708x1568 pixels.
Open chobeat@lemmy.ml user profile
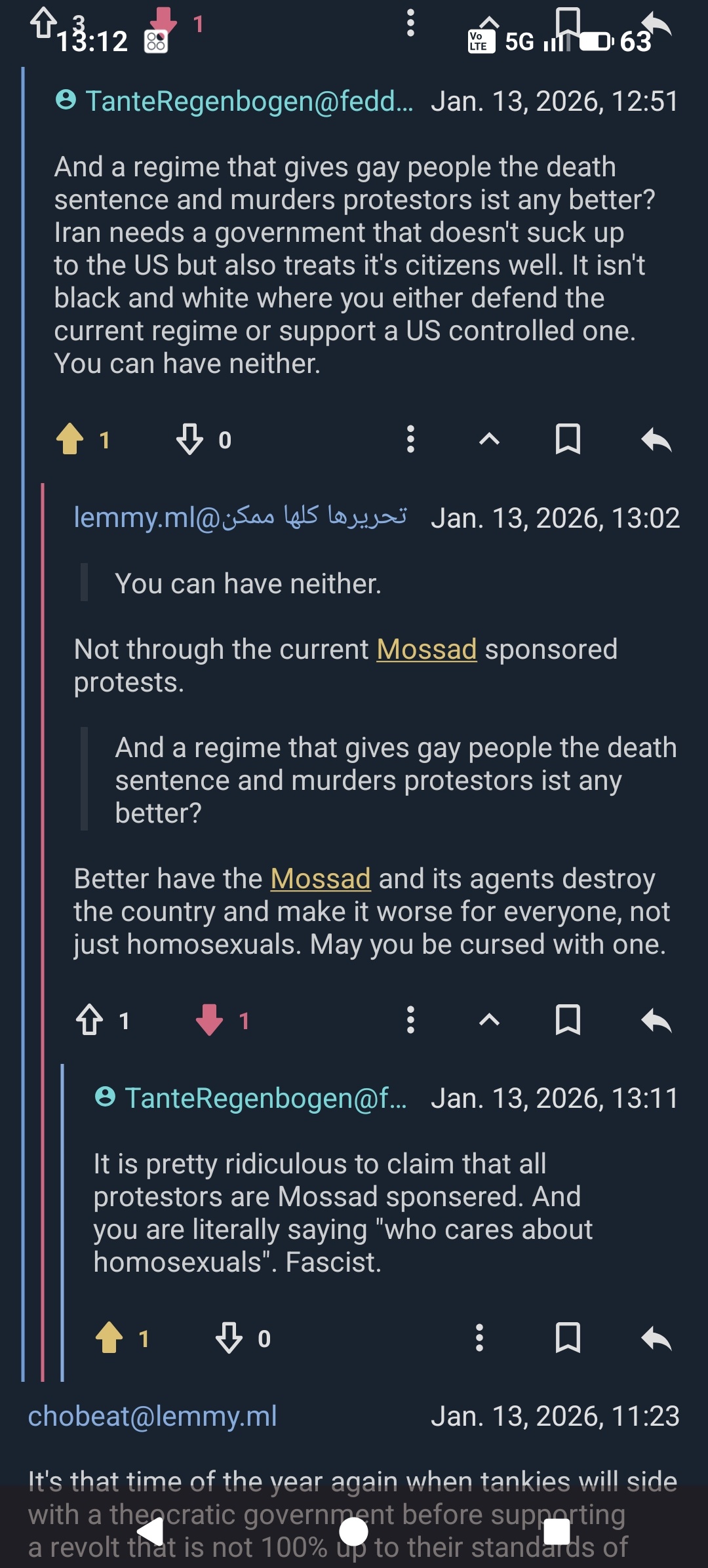(x=152, y=1416)
